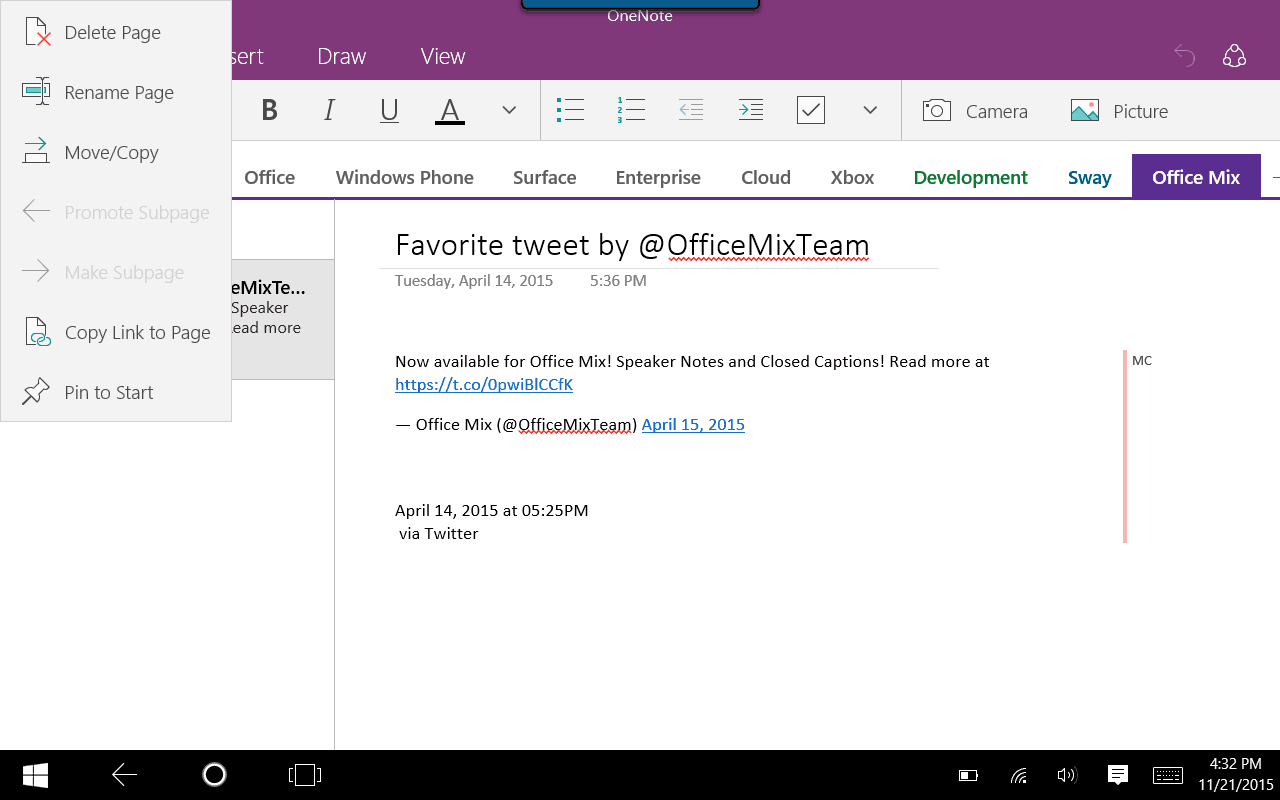The height and width of the screenshot is (800, 1280).
Task: Open the Sway section tab
Action: (1090, 177)
